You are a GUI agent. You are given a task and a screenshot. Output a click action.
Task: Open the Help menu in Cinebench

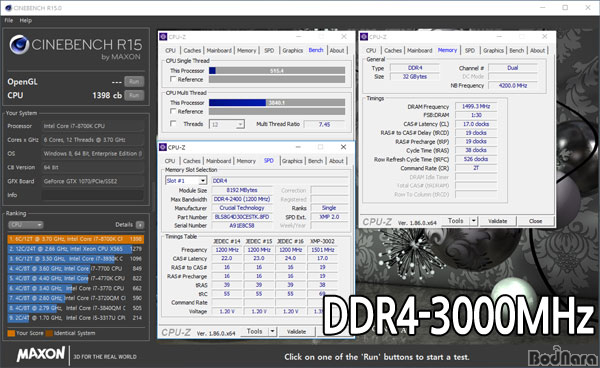click(x=26, y=20)
